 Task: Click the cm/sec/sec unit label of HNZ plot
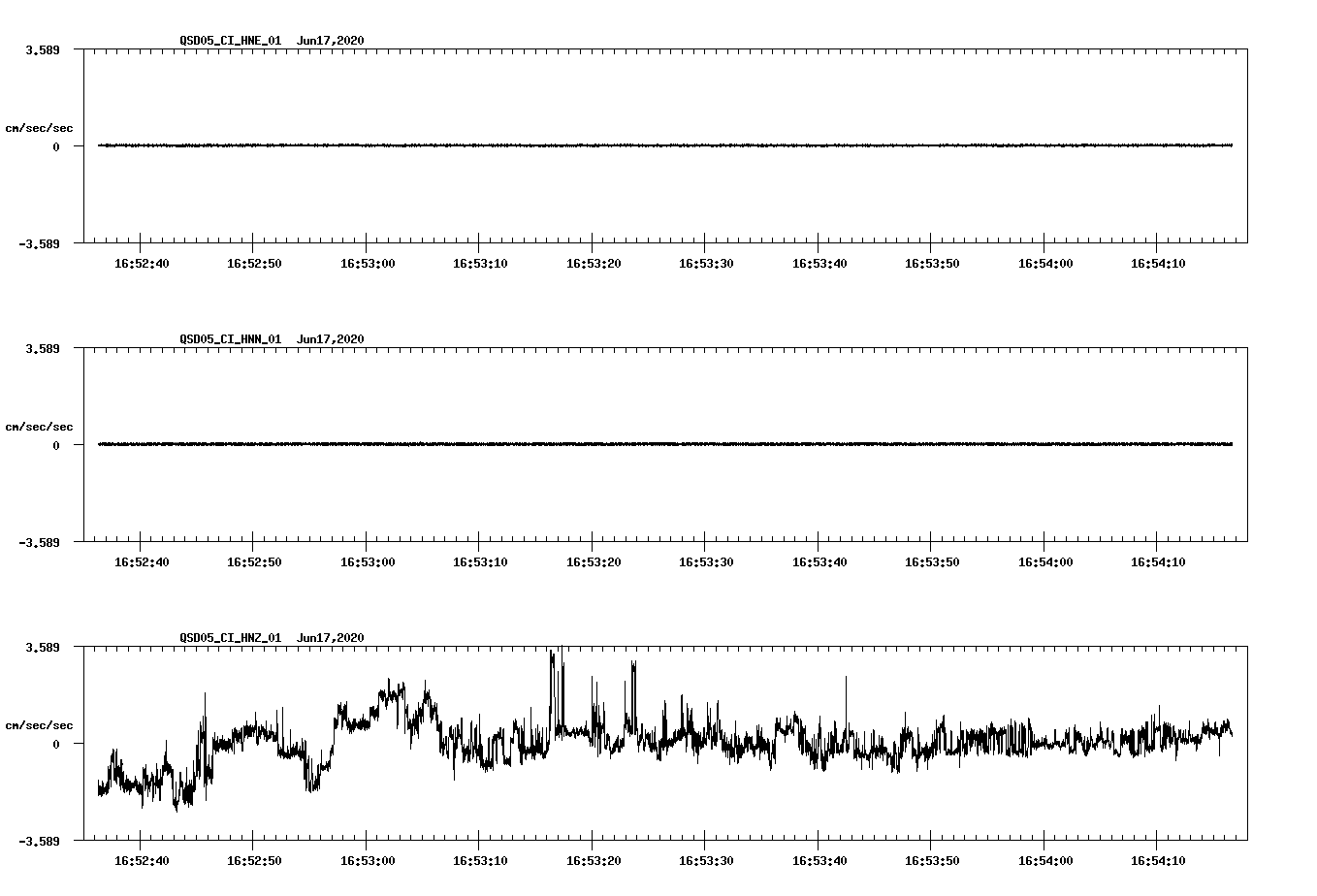coord(39,725)
